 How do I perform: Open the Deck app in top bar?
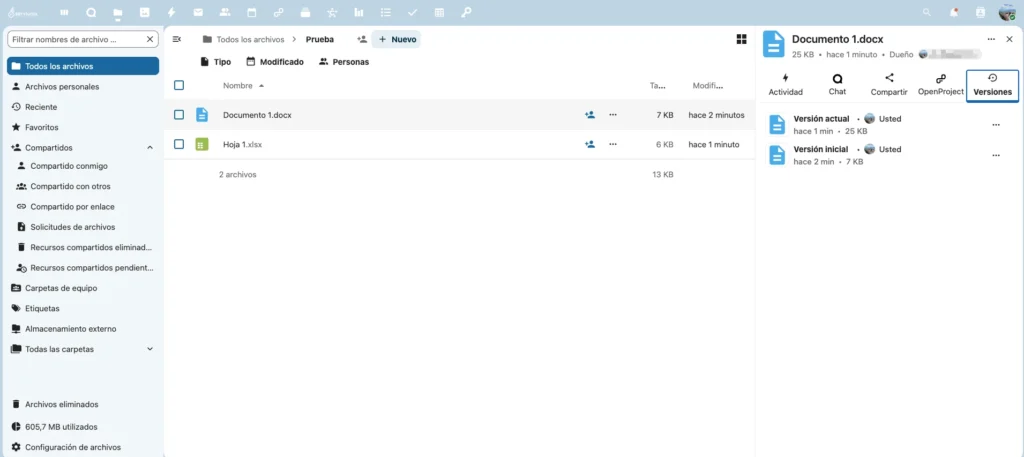coord(305,12)
